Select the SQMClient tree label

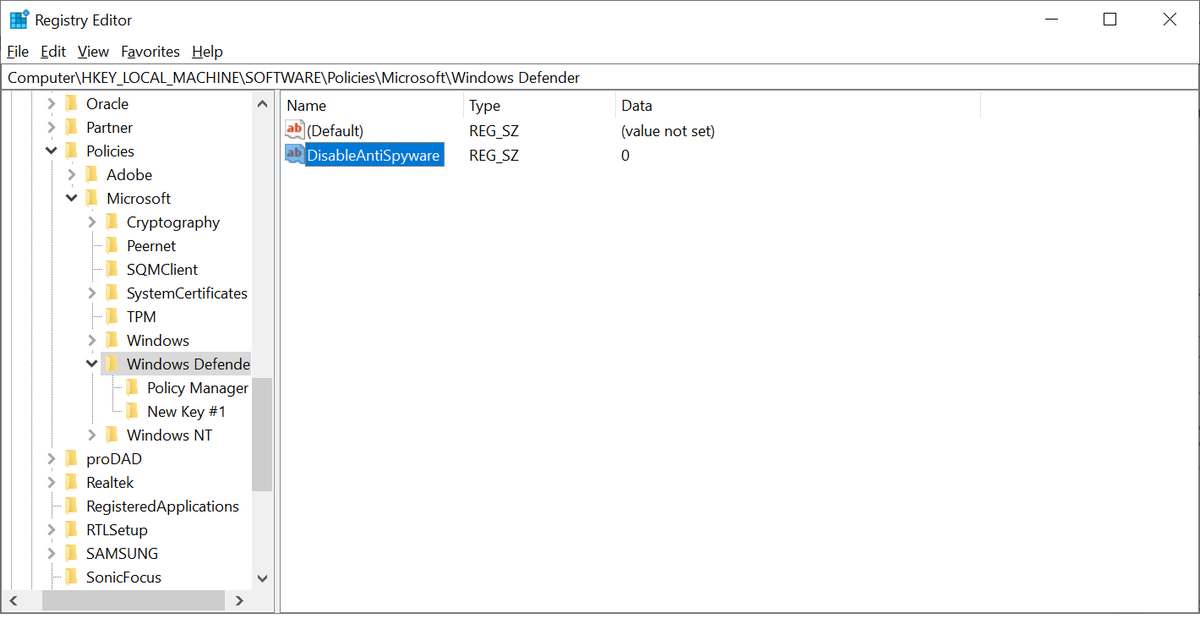[162, 269]
